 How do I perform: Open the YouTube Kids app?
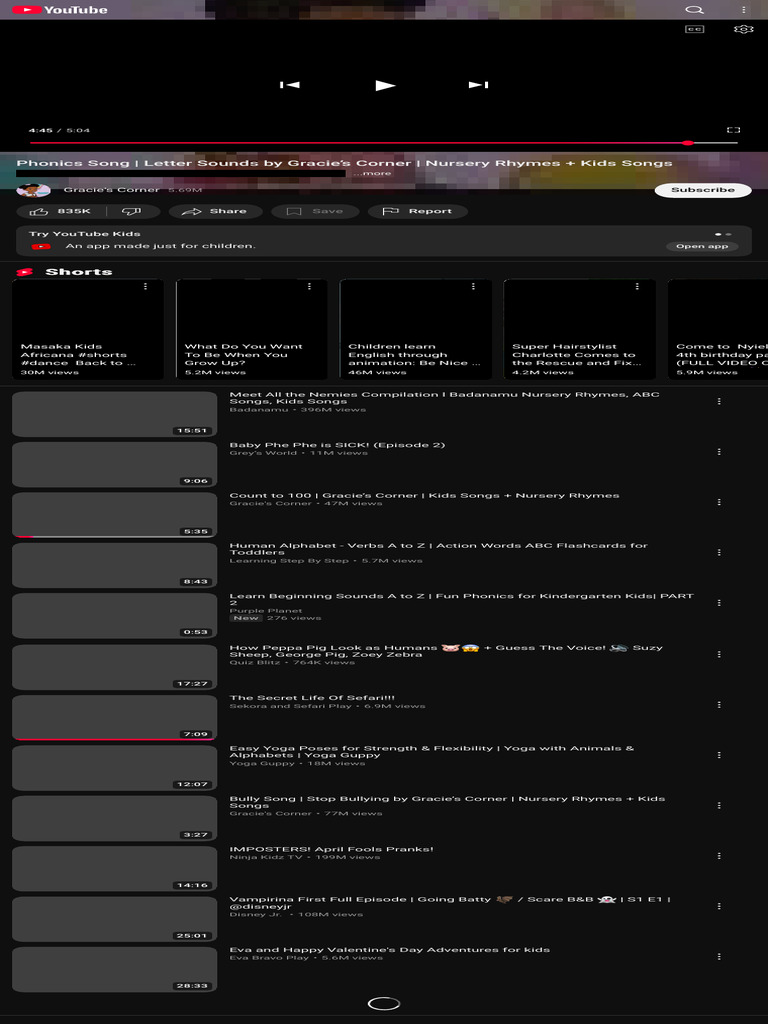click(x=702, y=246)
